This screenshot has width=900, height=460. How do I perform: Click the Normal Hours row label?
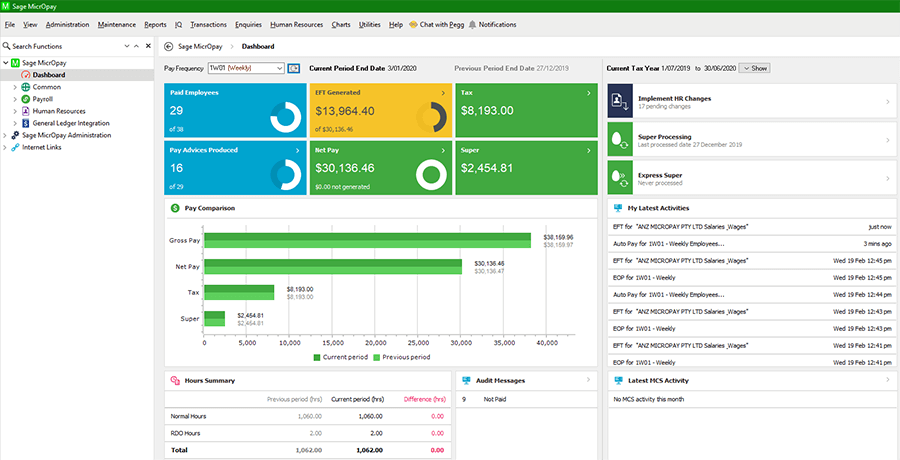tap(188, 416)
